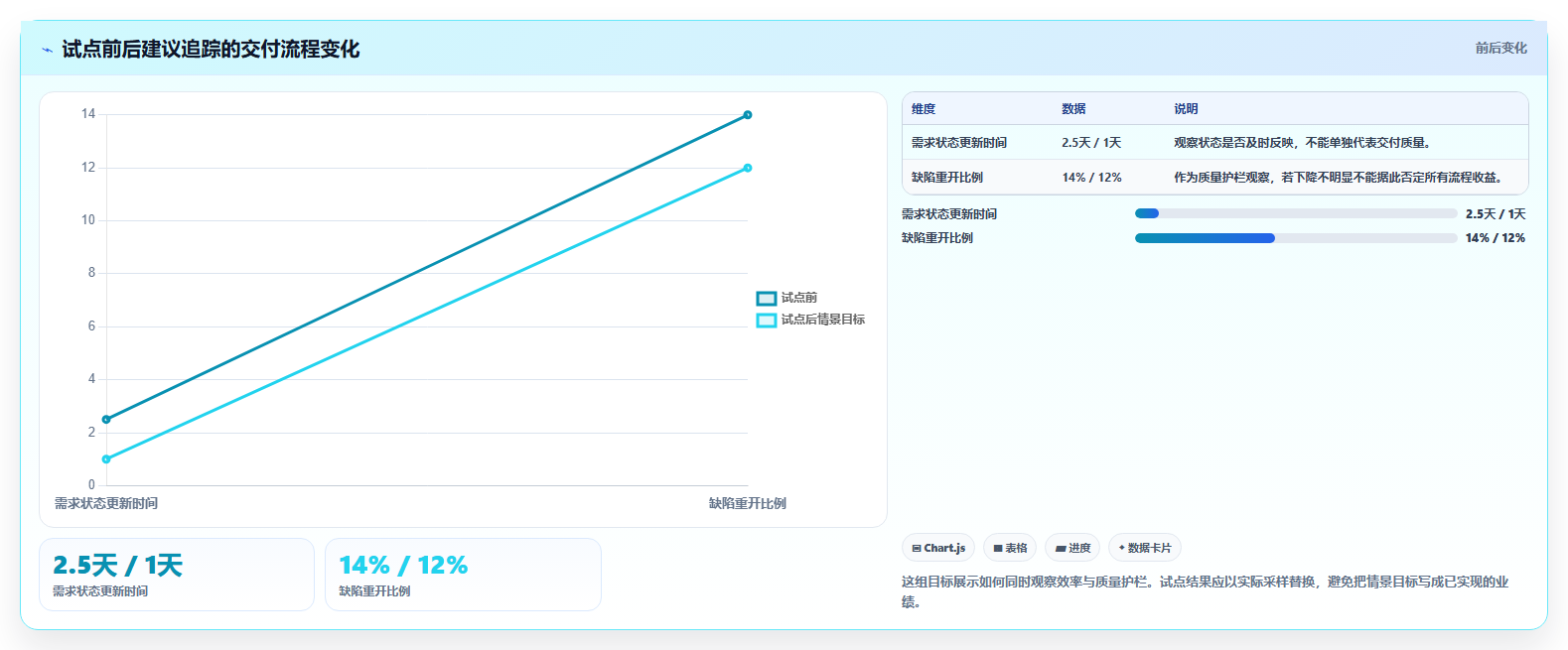Click the 试点前 data point at 2.5
Screen dimensions: 1568x650
pos(106,420)
